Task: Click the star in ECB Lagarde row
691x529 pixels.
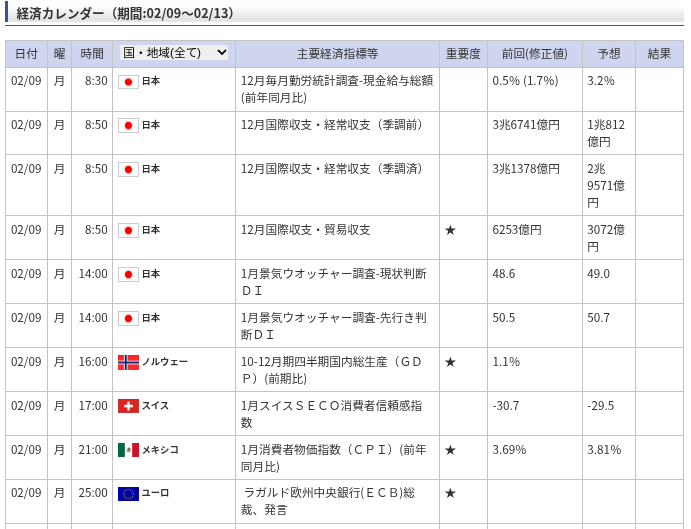Action: (450, 493)
